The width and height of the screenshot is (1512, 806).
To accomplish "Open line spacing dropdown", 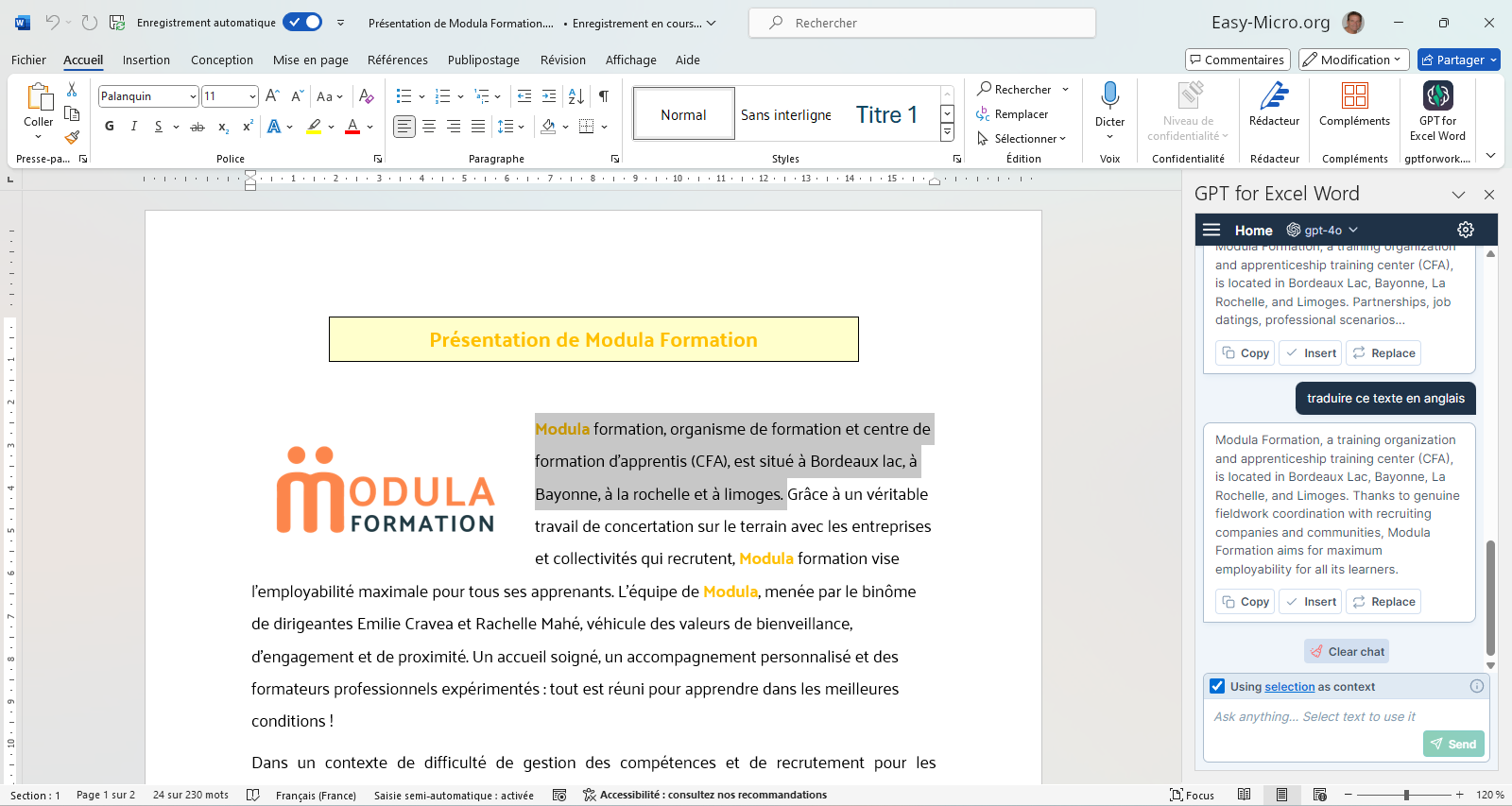I will pos(511,127).
